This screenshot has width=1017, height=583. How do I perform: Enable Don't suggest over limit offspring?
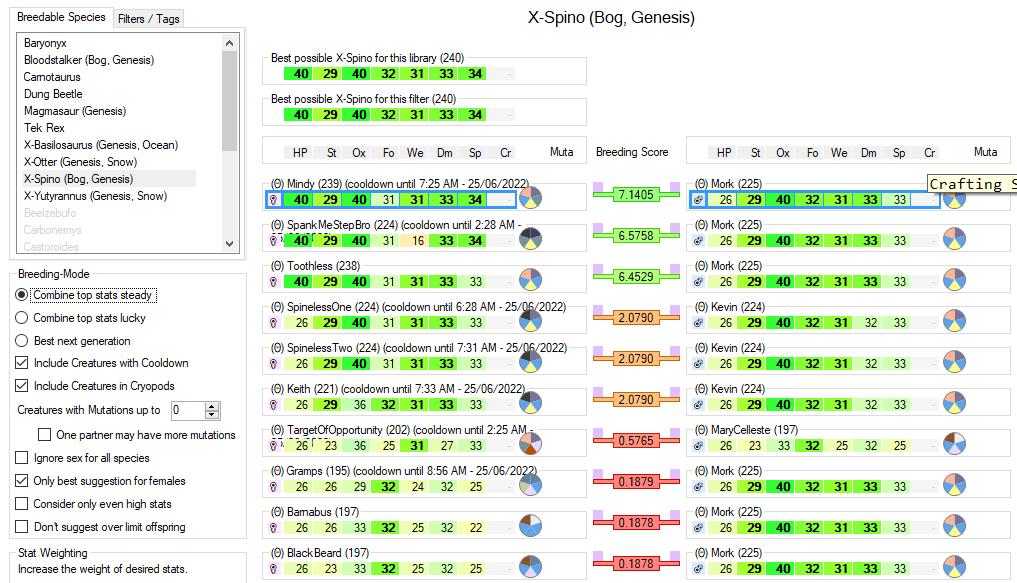pyautogui.click(x=21, y=527)
